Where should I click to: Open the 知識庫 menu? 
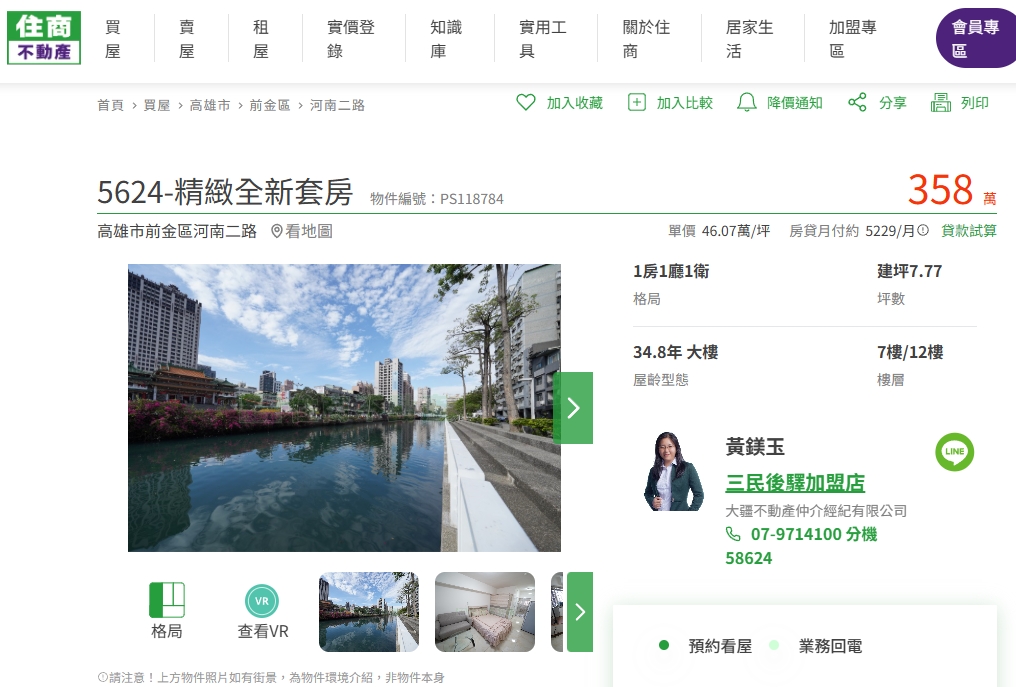click(445, 39)
